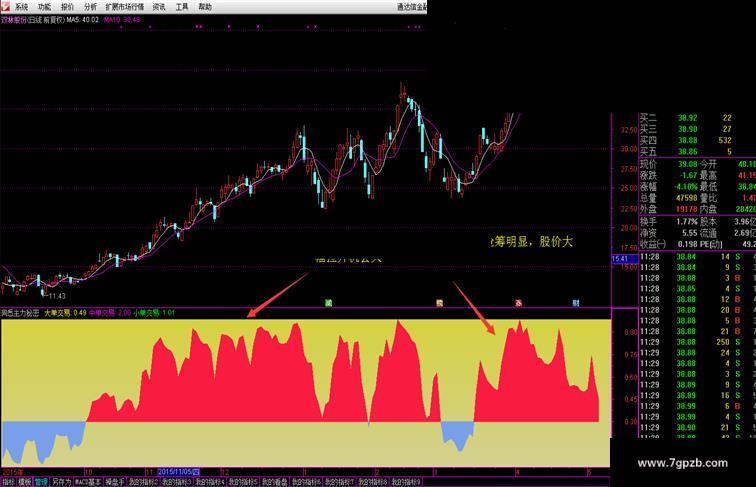Viewport: 756px width, 487px height.
Task: Switch to the 我的指标6 tab
Action: 306,482
